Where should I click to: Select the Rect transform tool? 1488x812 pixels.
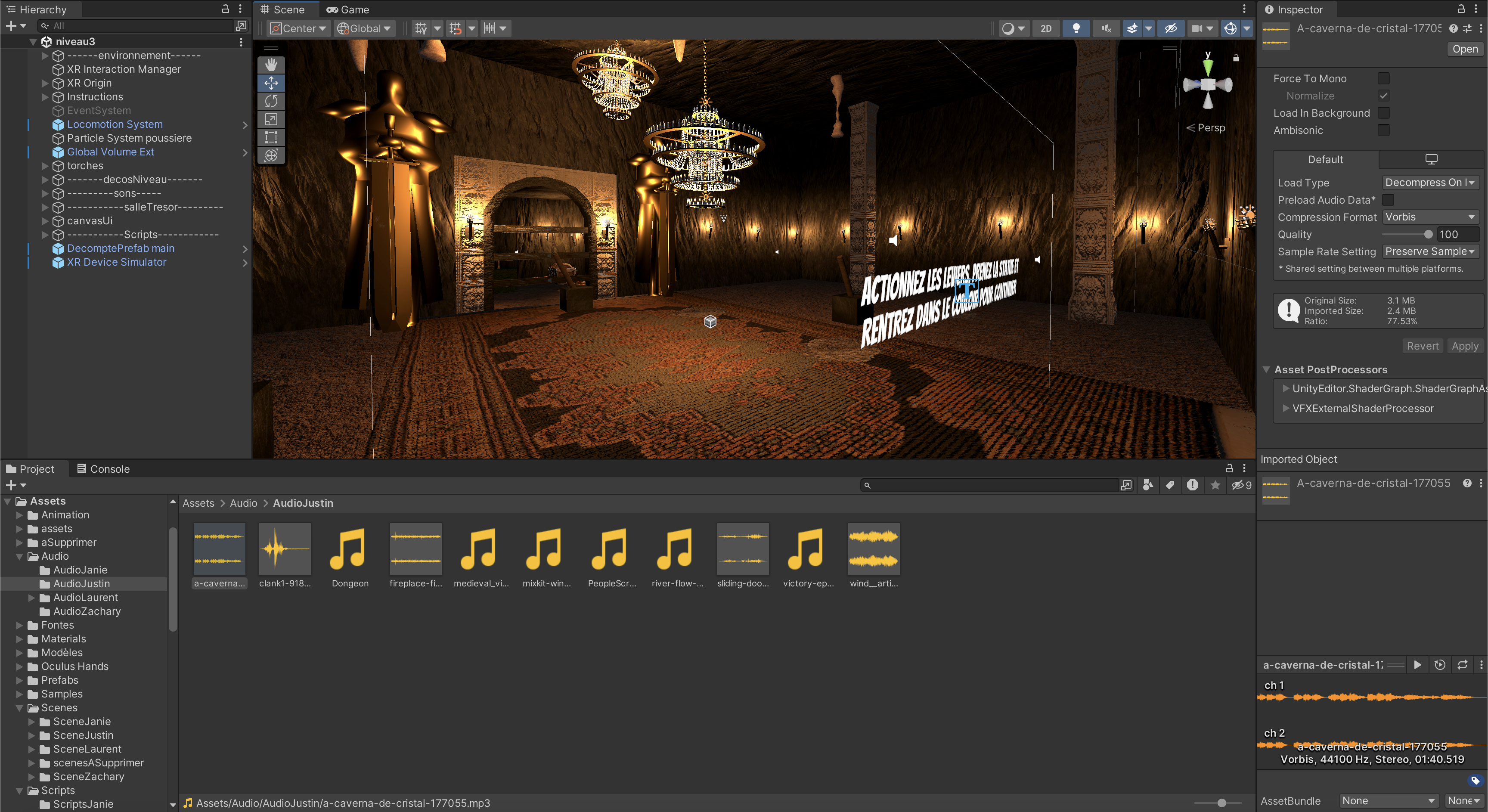[271, 137]
